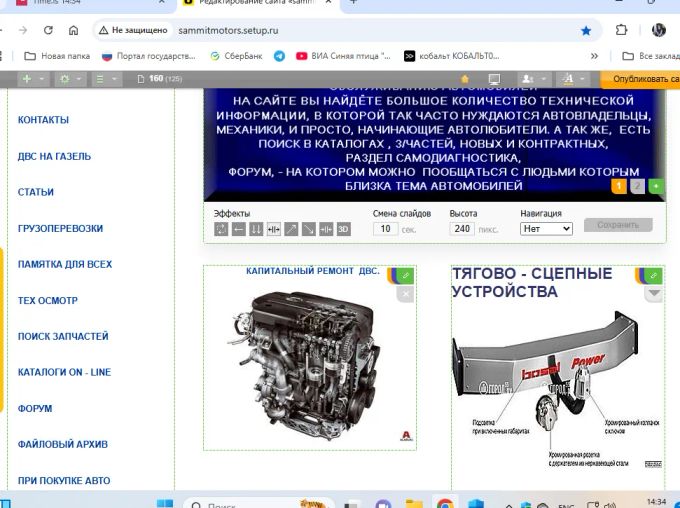This screenshot has width=680, height=508.
Task: Click the engine image thumbnail
Action: pos(309,364)
